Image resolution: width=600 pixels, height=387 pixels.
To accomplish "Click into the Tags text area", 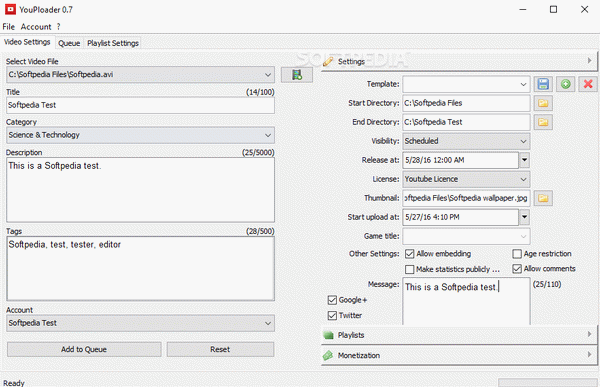I will tap(140, 268).
